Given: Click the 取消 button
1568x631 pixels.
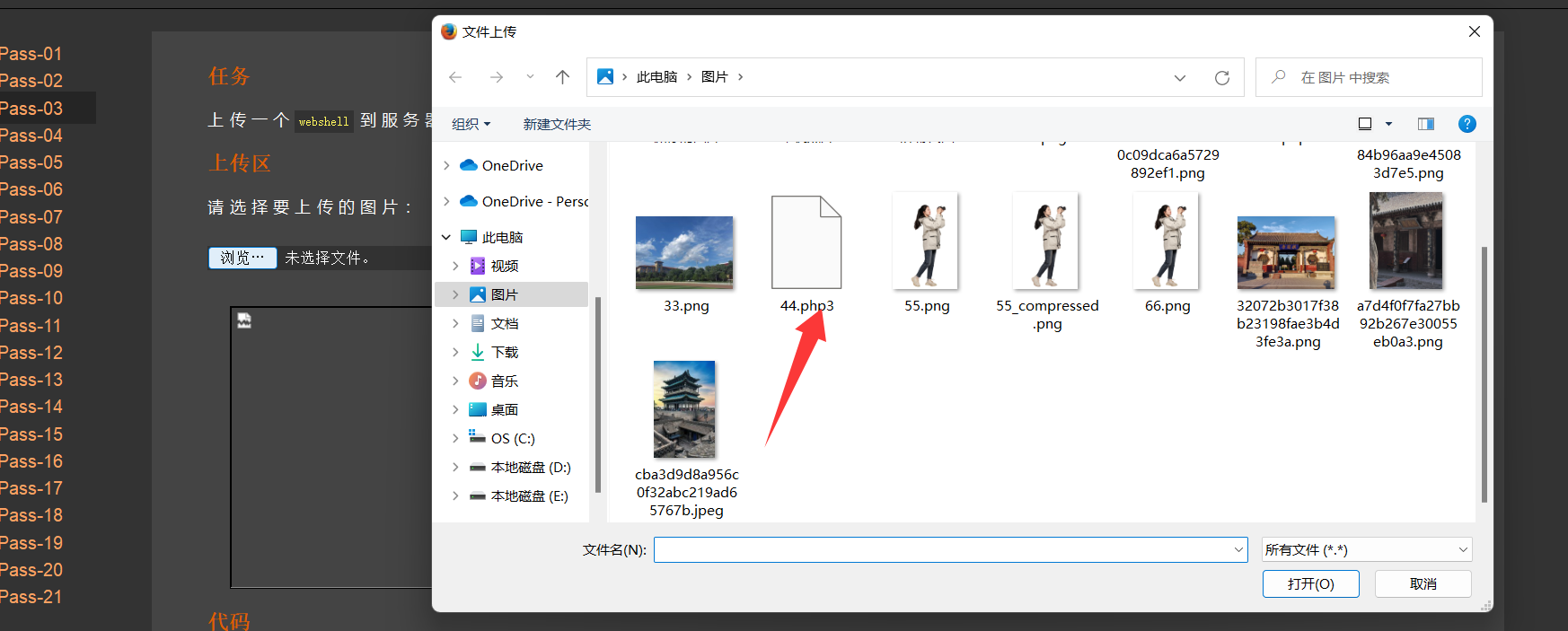Looking at the screenshot, I should [1423, 583].
